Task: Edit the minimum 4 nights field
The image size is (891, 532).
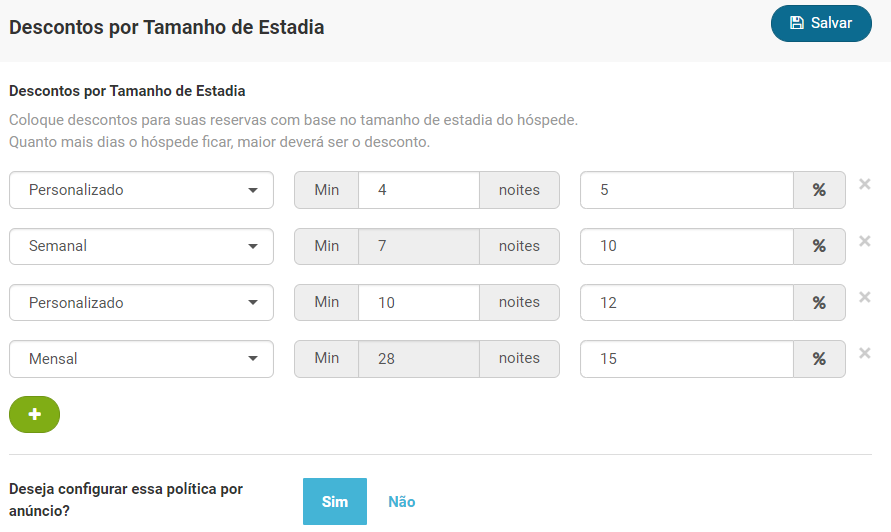Action: [419, 190]
